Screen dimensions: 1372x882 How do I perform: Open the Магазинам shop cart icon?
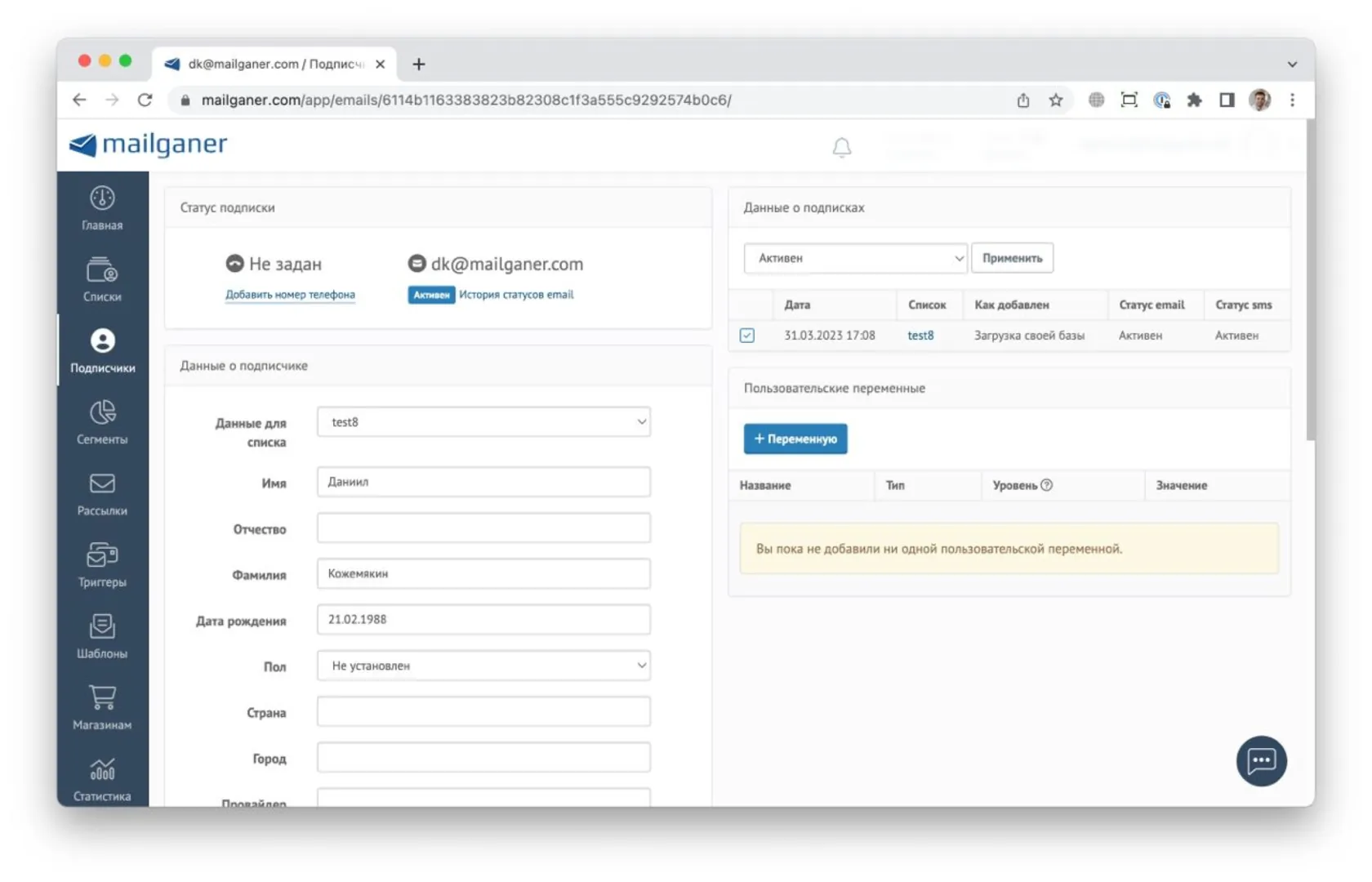102,697
